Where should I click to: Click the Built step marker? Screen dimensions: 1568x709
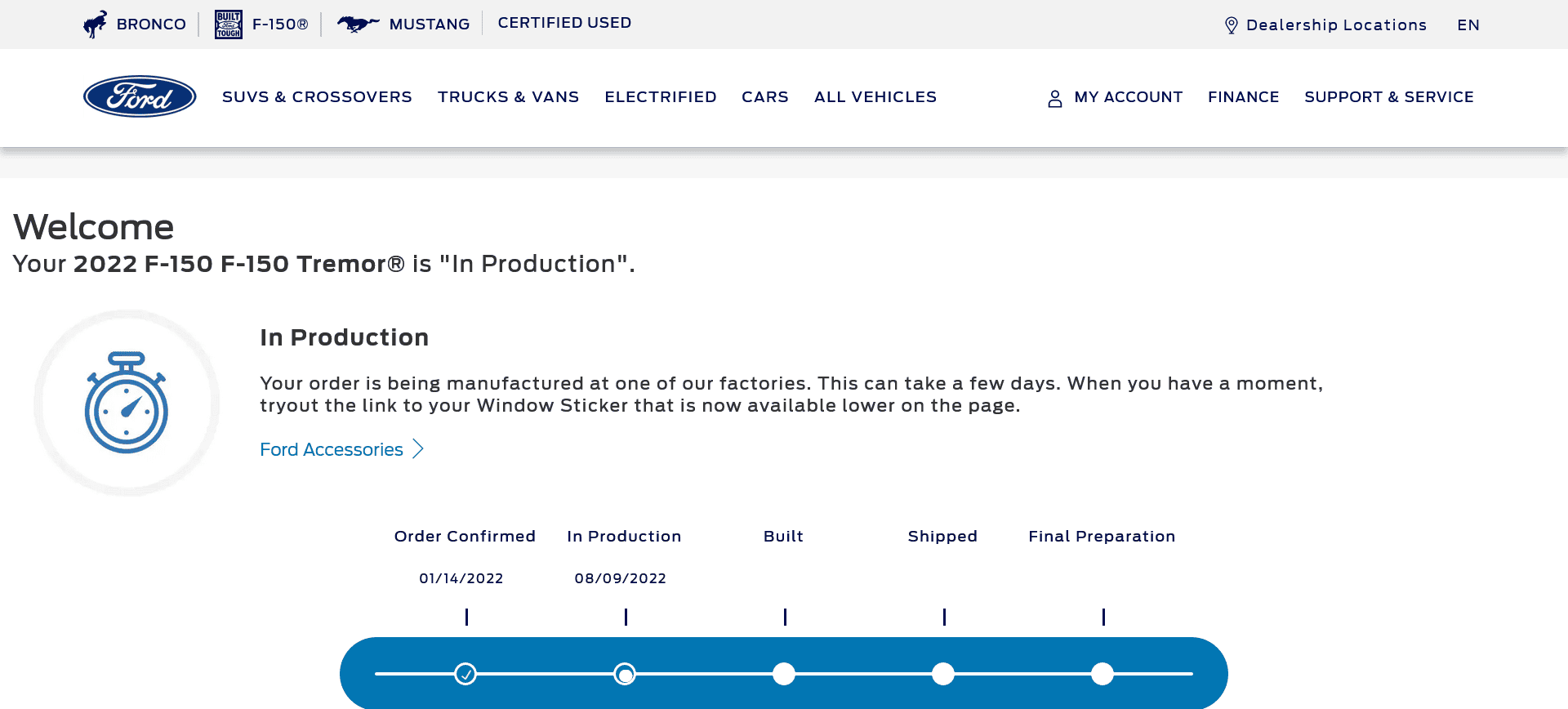(784, 674)
